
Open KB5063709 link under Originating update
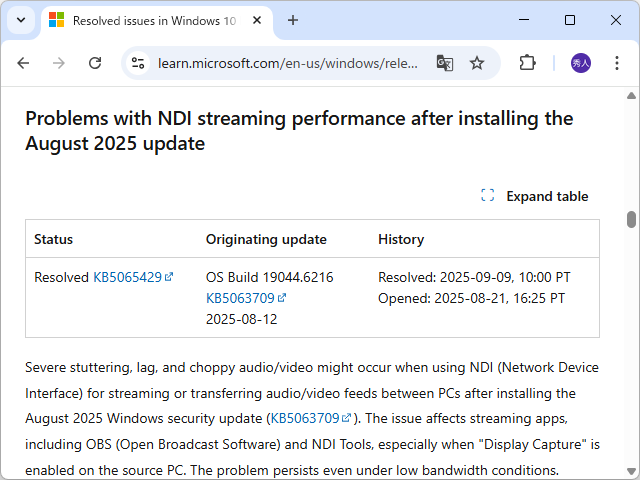point(240,298)
